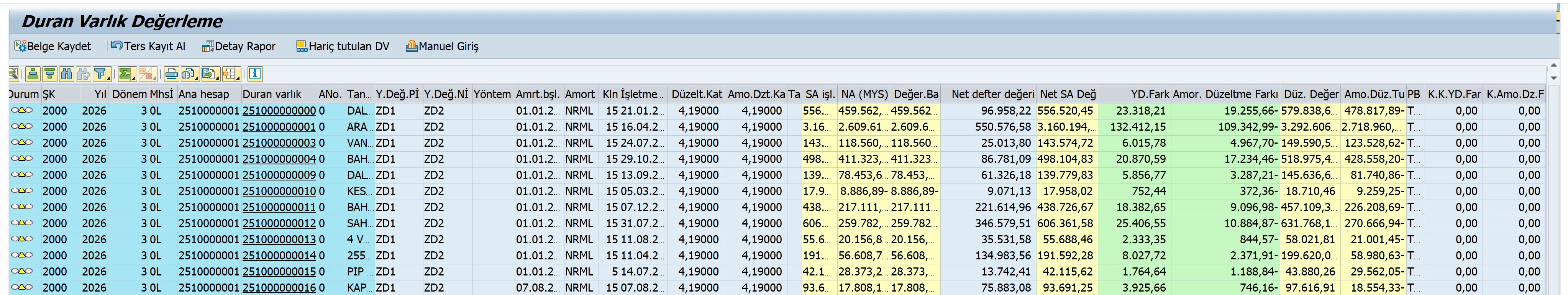The height and width of the screenshot is (295, 1568).
Task: Open Manuel Giriş entry
Action: tap(442, 46)
